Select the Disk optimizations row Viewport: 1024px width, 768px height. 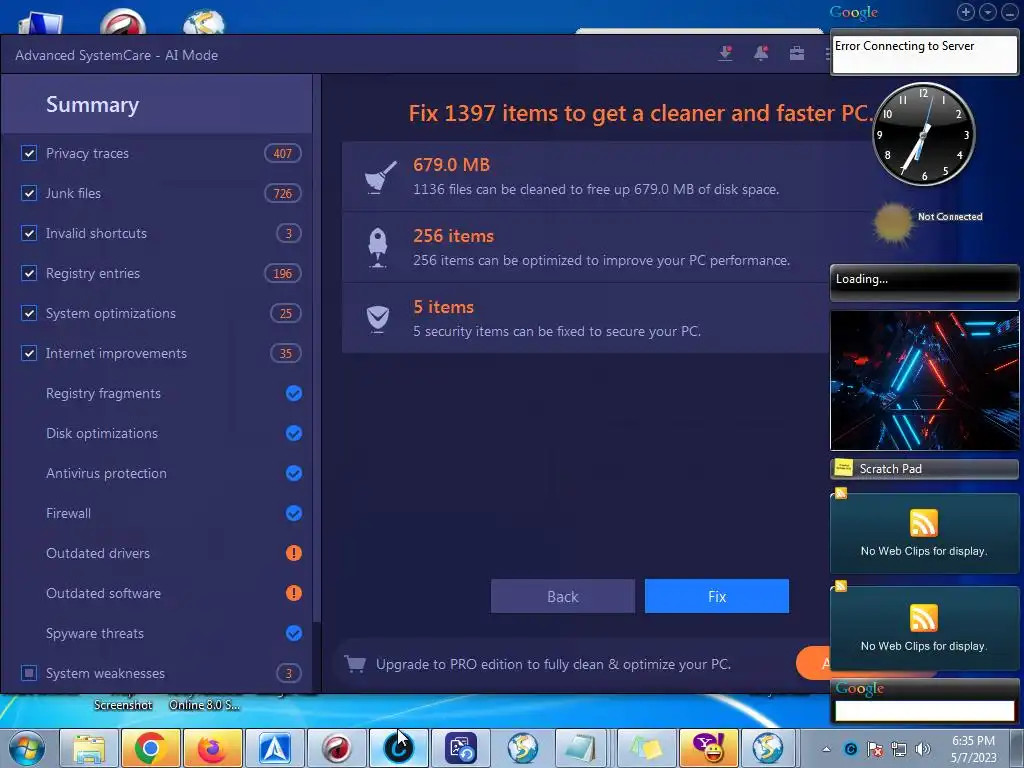[157, 433]
